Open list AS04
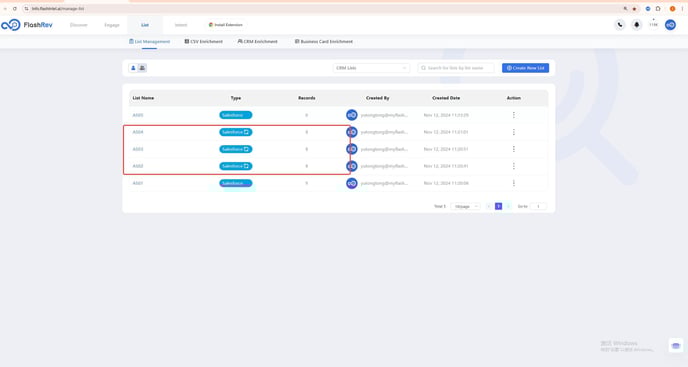688x367 pixels. point(138,132)
